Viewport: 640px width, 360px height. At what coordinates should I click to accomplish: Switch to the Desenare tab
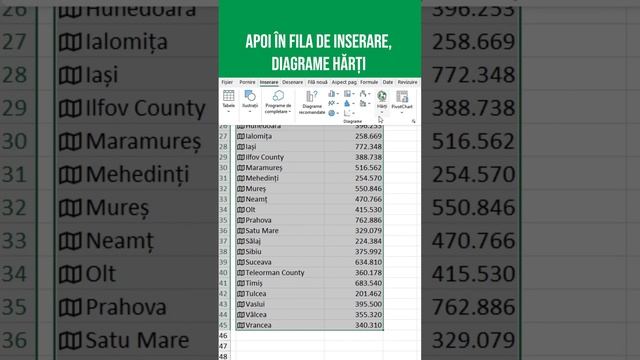[293, 82]
